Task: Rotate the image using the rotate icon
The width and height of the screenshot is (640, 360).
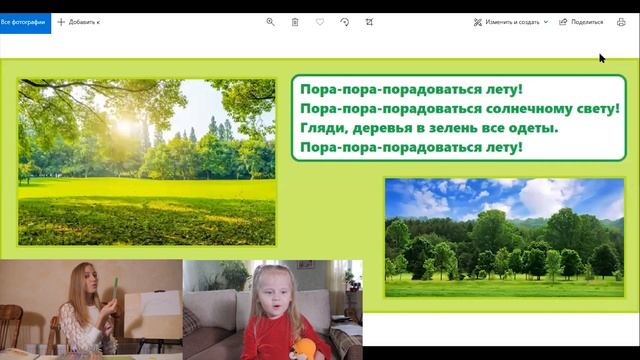Action: [344, 22]
